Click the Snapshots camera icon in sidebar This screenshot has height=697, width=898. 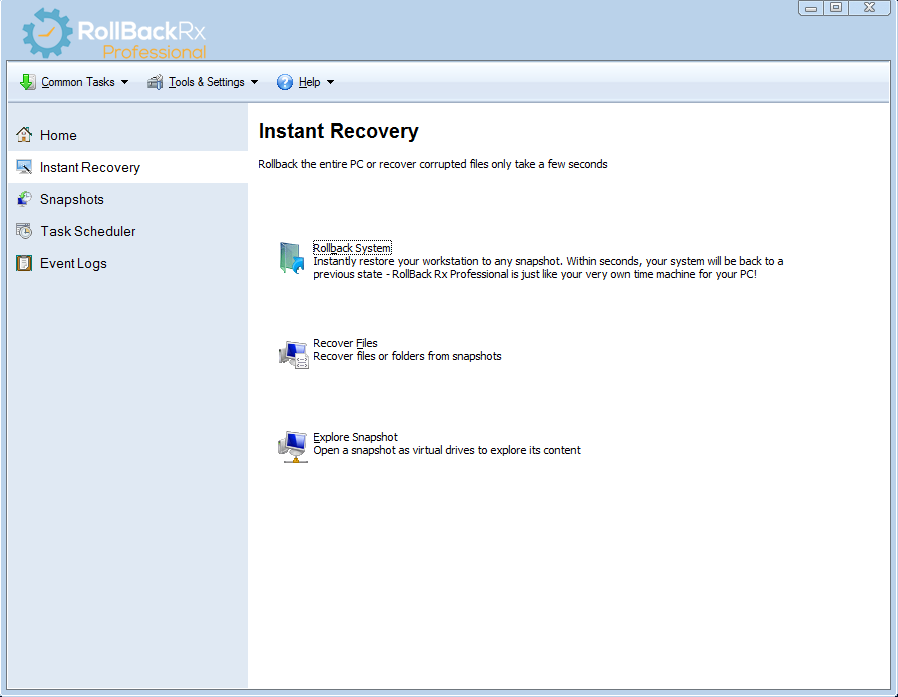point(23,199)
